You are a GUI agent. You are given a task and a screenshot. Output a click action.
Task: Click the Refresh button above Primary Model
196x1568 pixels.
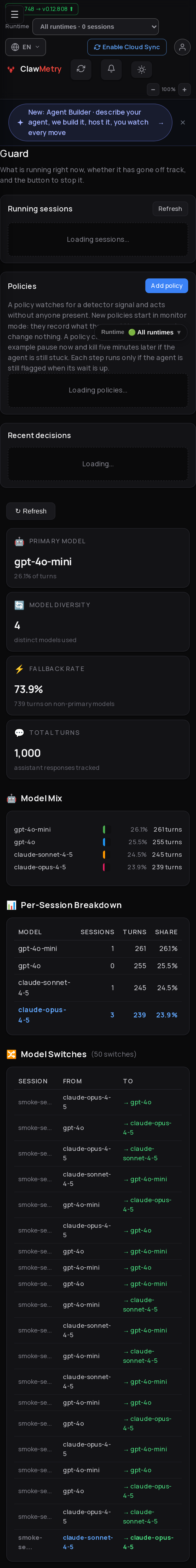point(31,511)
